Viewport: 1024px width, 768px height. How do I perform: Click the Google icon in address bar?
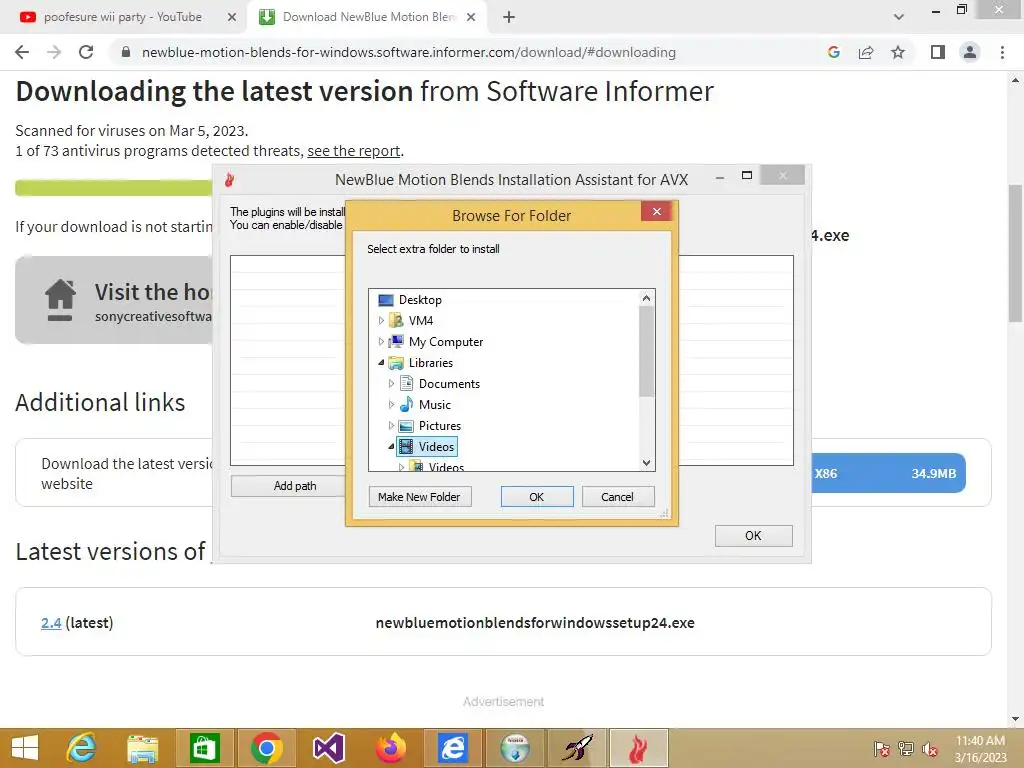[x=833, y=52]
